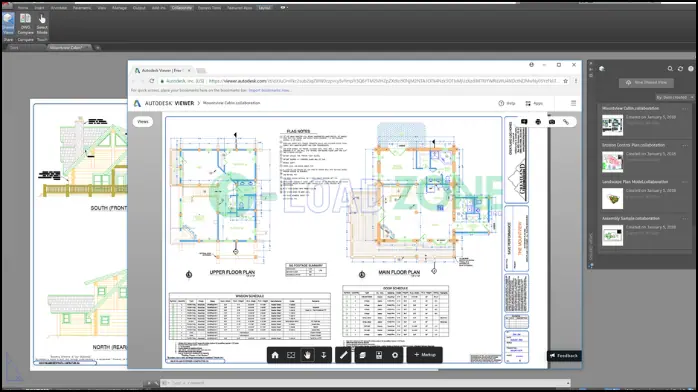
Task: Close the Autodesk Viewer browser tab
Action: click(x=189, y=70)
